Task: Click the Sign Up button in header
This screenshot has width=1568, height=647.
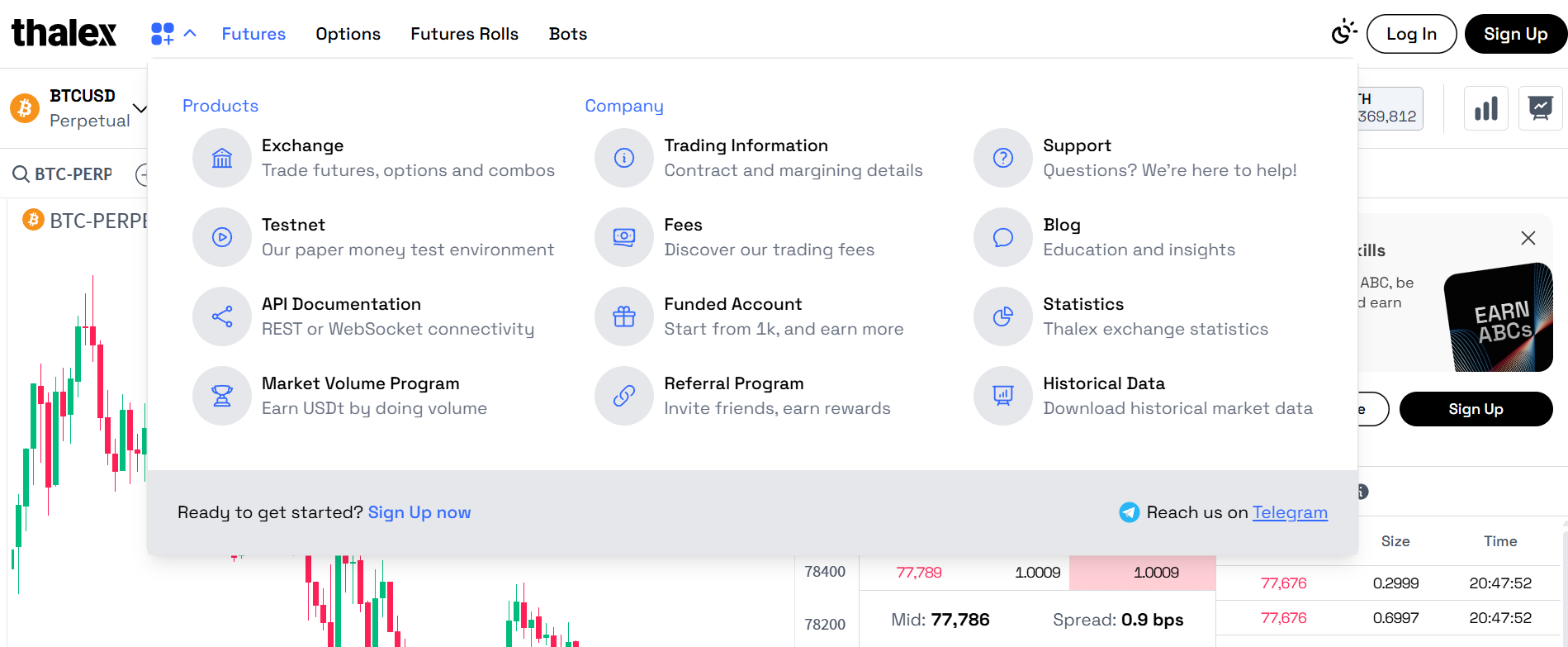Action: point(1515,34)
